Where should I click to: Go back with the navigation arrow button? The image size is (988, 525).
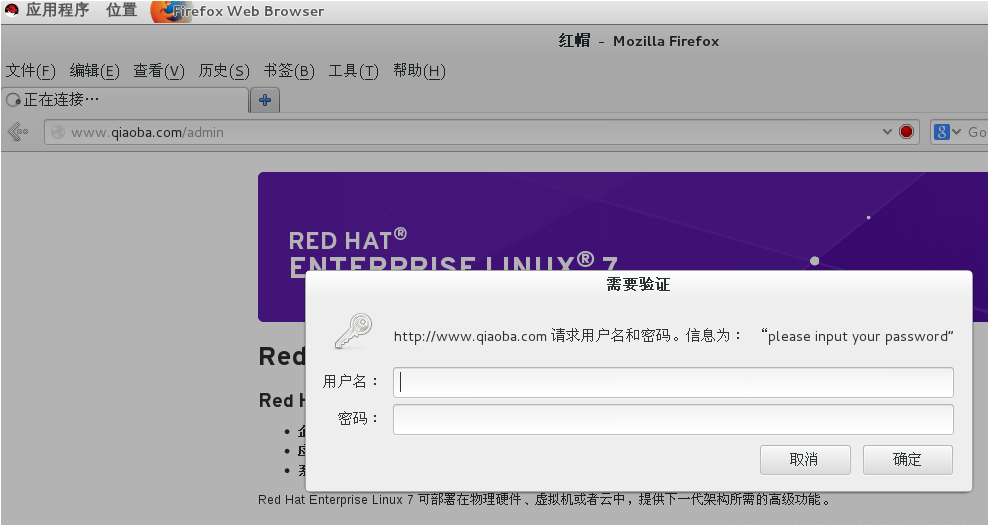pyautogui.click(x=18, y=132)
